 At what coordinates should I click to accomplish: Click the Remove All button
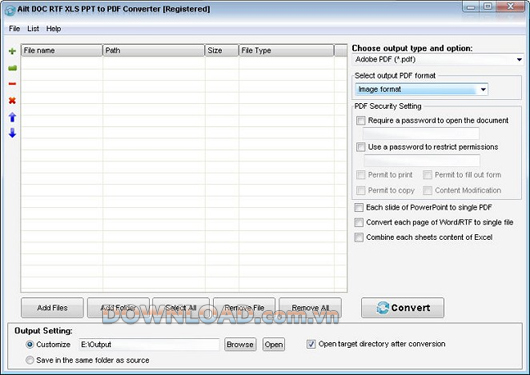click(x=310, y=308)
